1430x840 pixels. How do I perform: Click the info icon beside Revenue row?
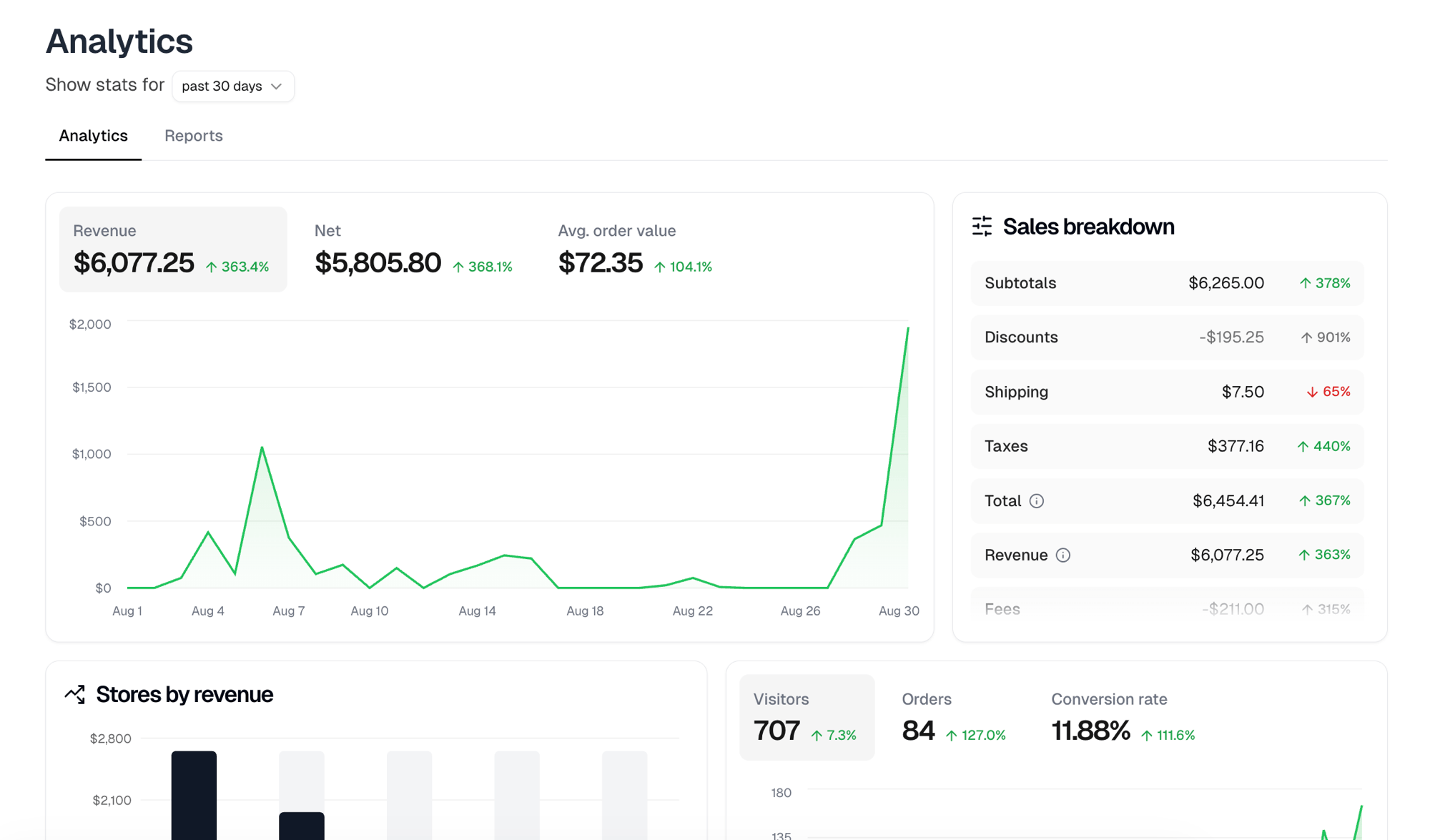1063,555
